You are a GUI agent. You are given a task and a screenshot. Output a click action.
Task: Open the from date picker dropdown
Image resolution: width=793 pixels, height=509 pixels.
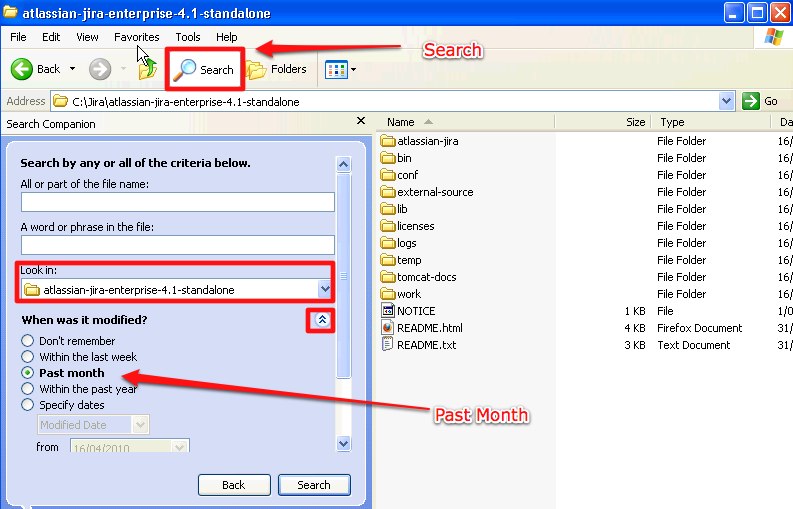(x=179, y=446)
